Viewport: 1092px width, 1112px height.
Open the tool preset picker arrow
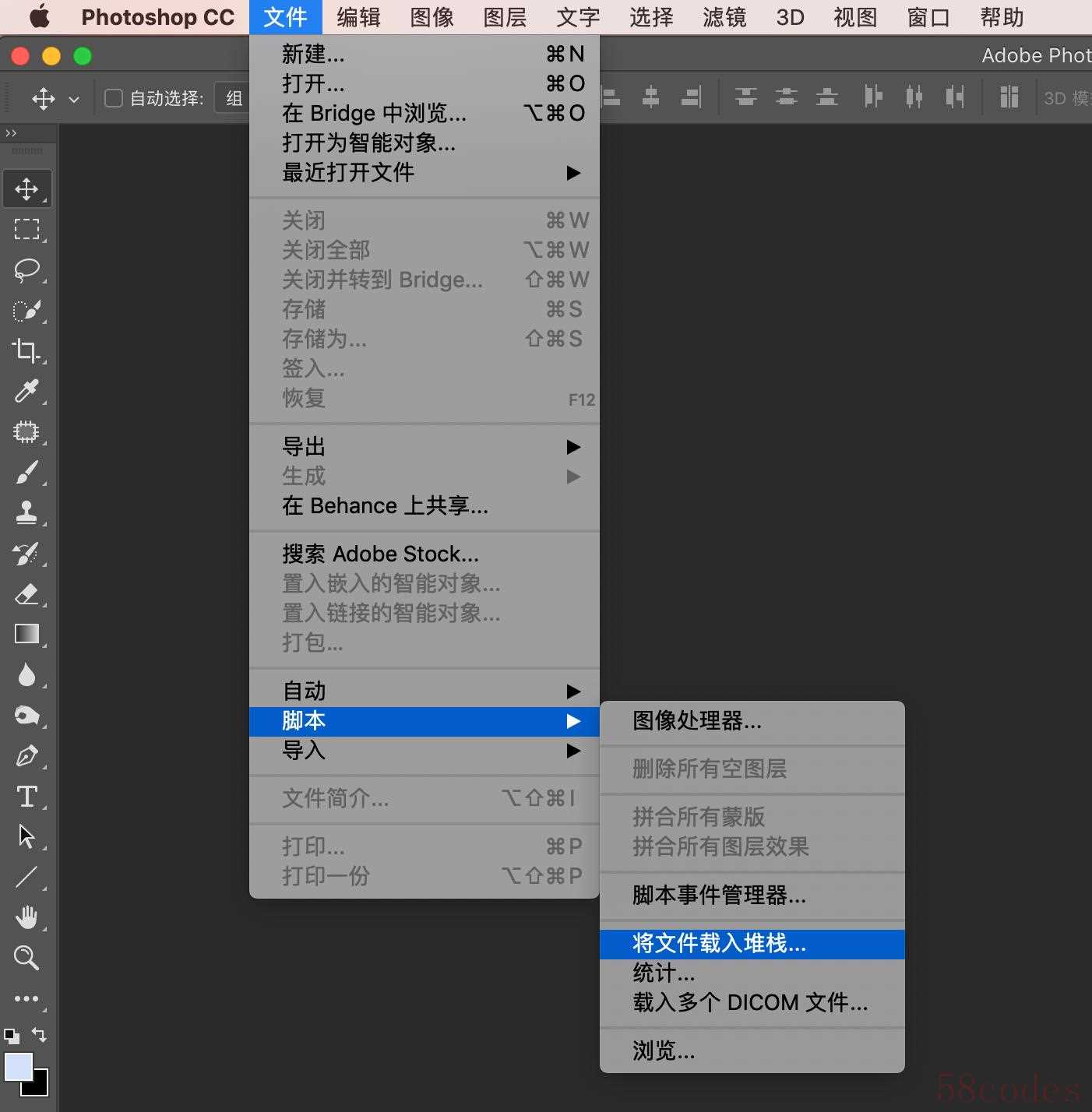click(x=74, y=99)
